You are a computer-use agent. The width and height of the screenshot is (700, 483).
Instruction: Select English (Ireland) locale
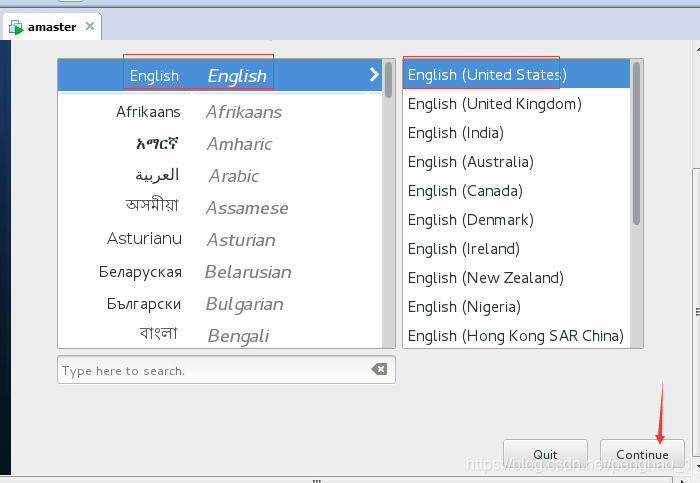(x=516, y=249)
